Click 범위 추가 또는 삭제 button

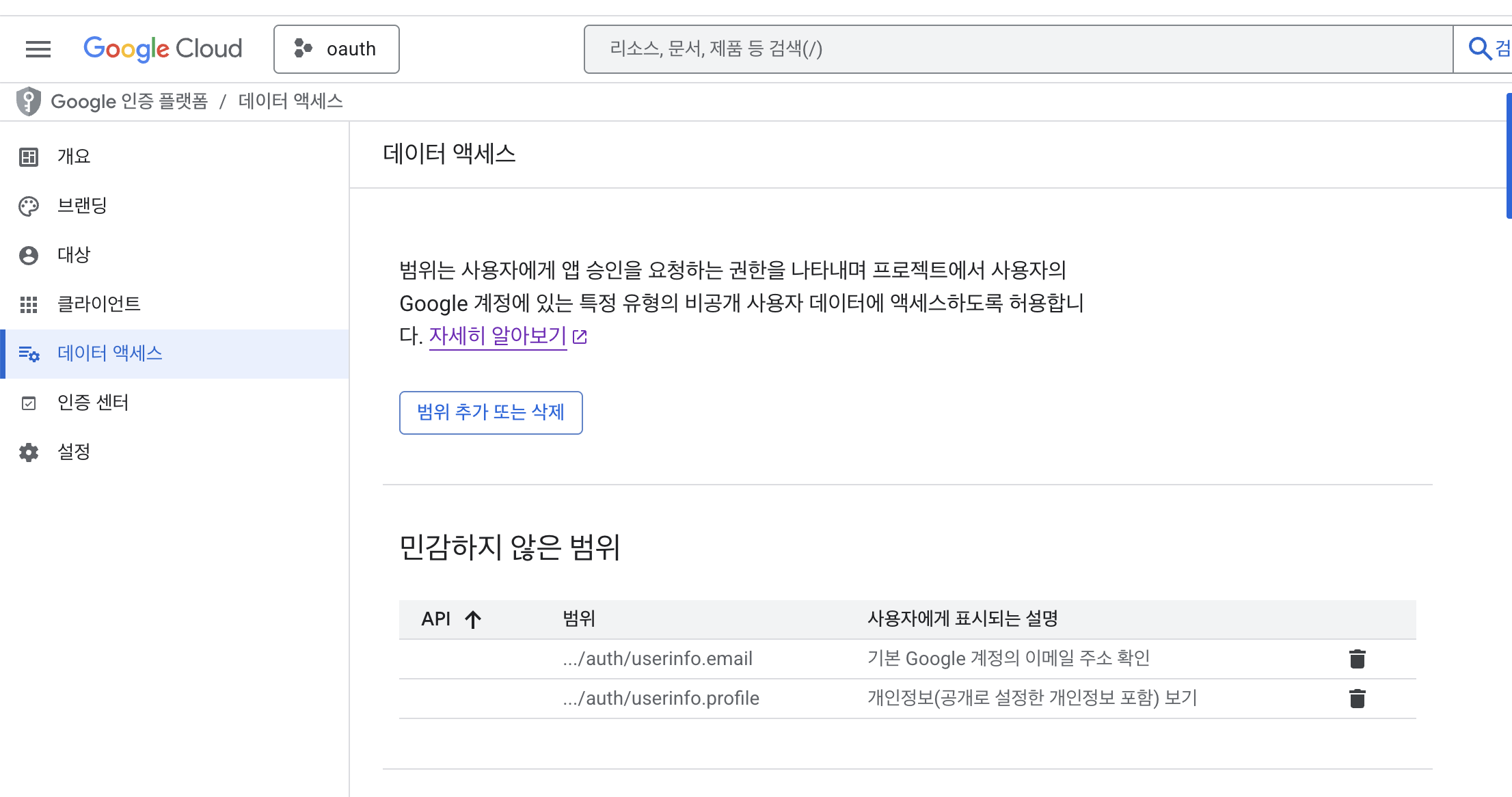(x=491, y=412)
